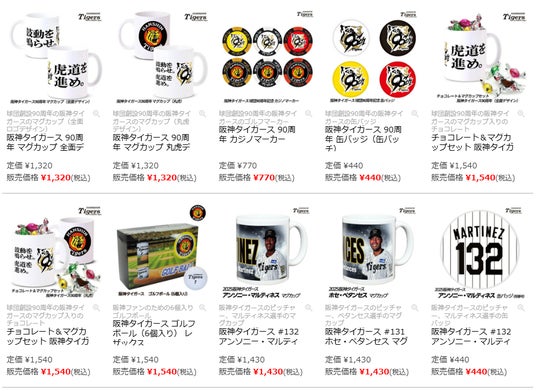Open golf ball box product image
The image size is (536, 391).
(161, 252)
